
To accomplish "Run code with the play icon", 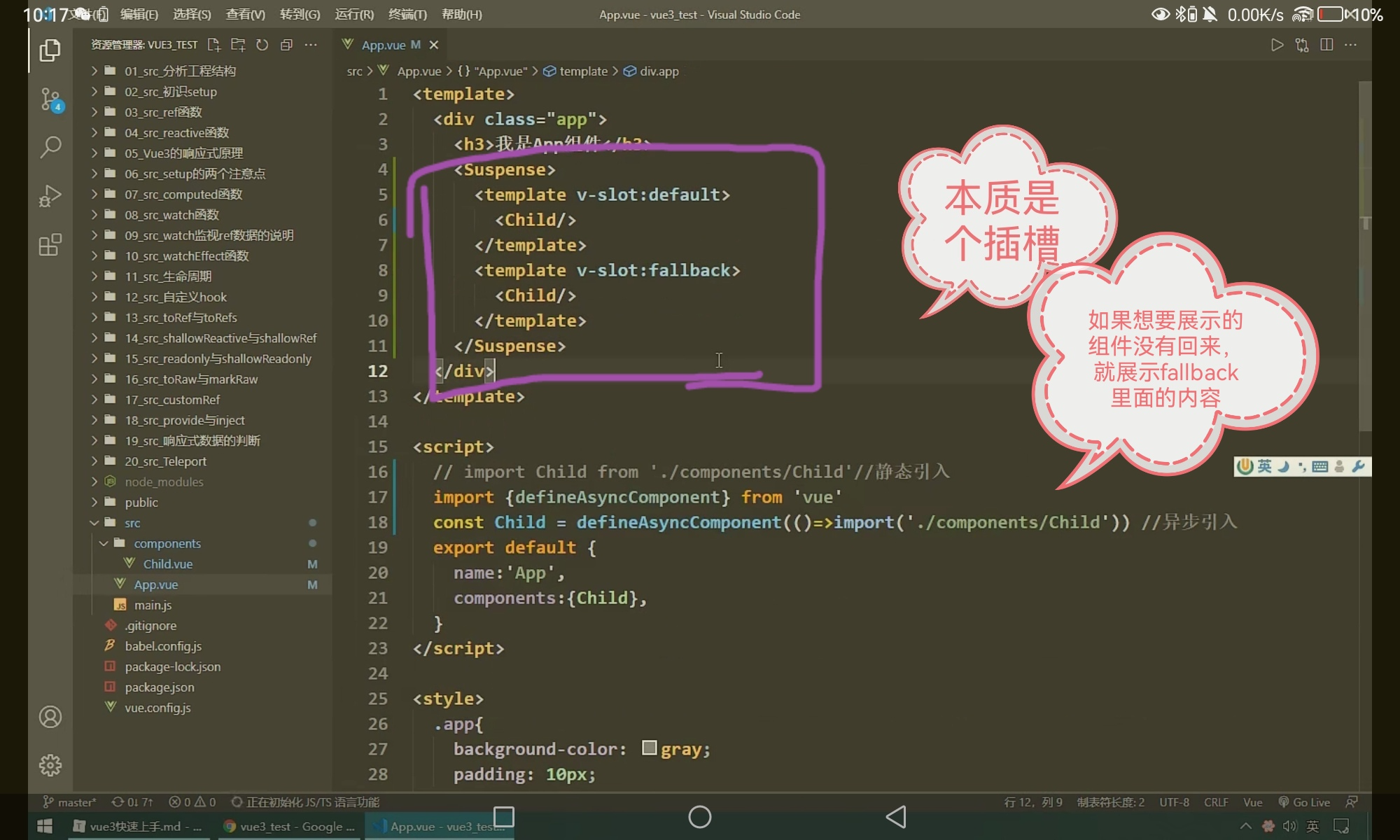I will point(1277,45).
